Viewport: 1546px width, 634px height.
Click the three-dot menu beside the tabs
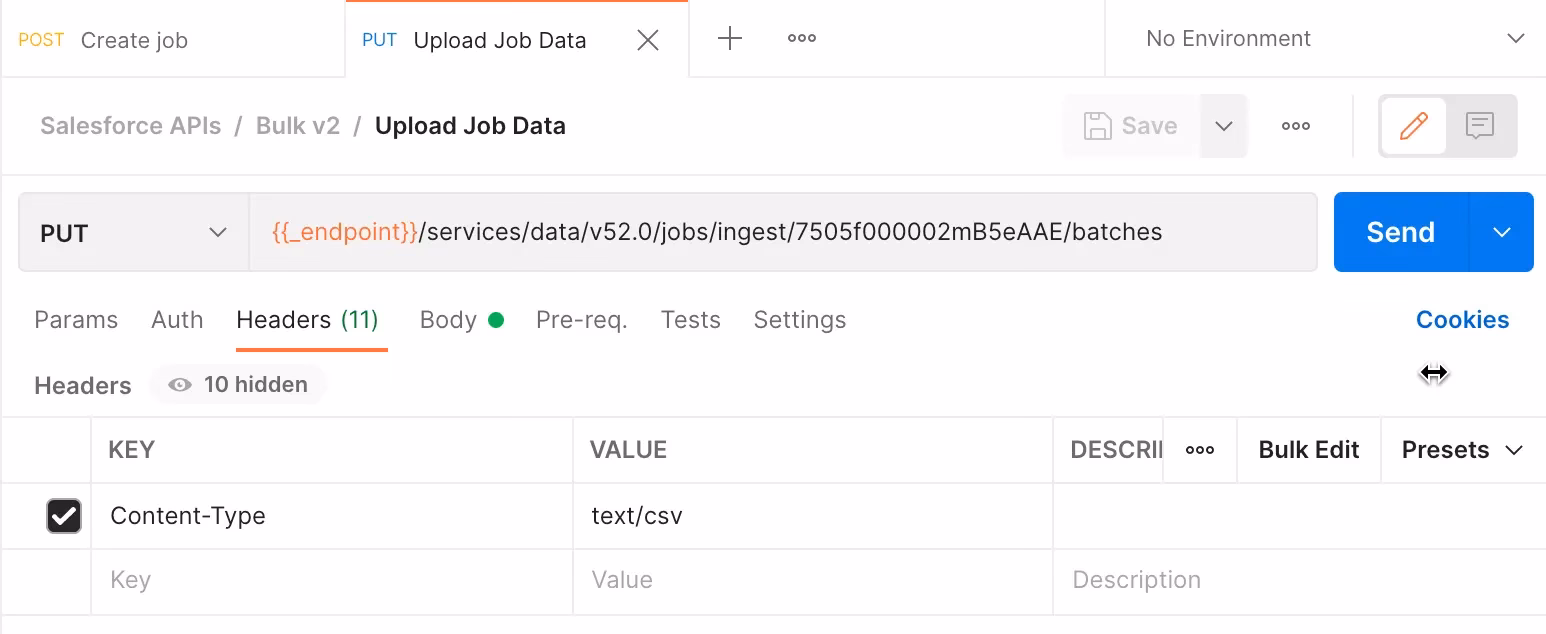[x=800, y=38]
